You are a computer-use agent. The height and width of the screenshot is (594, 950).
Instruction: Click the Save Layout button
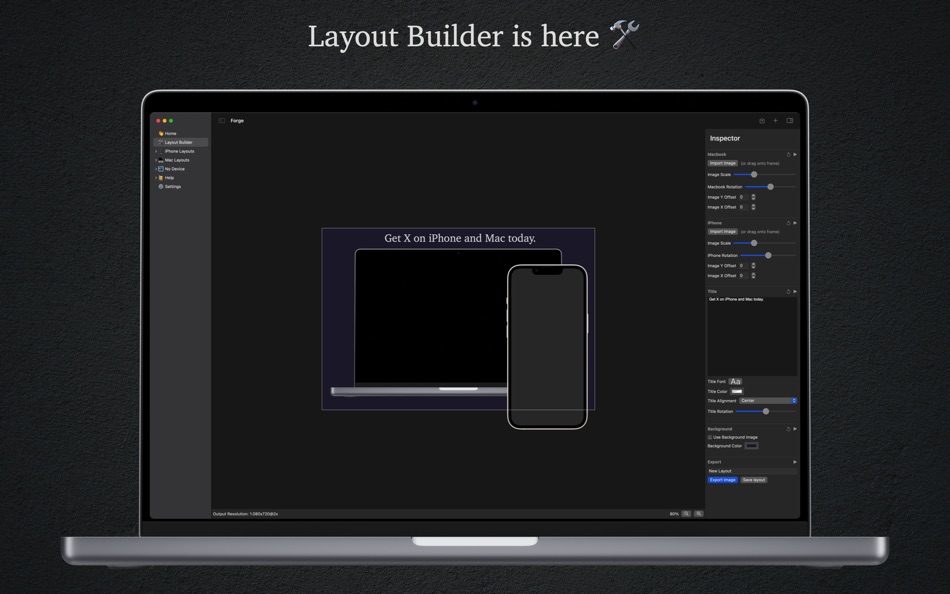(754, 480)
